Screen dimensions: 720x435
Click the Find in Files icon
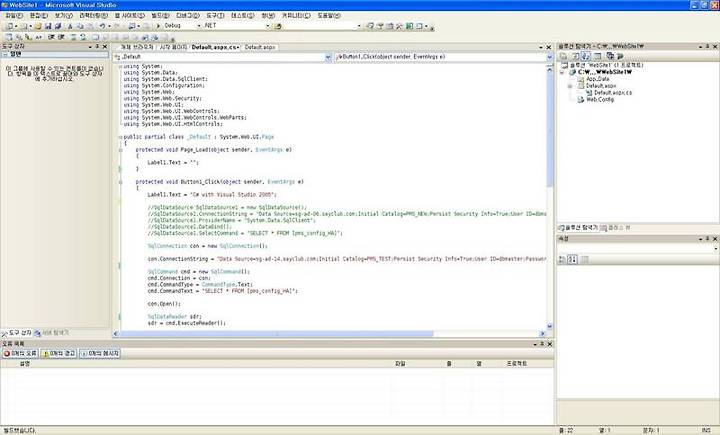(x=278, y=26)
